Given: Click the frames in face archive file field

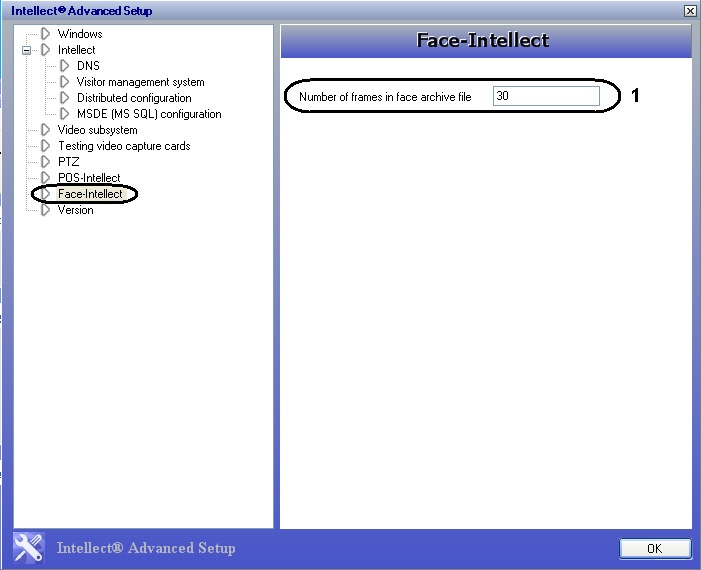Looking at the screenshot, I should (x=546, y=96).
